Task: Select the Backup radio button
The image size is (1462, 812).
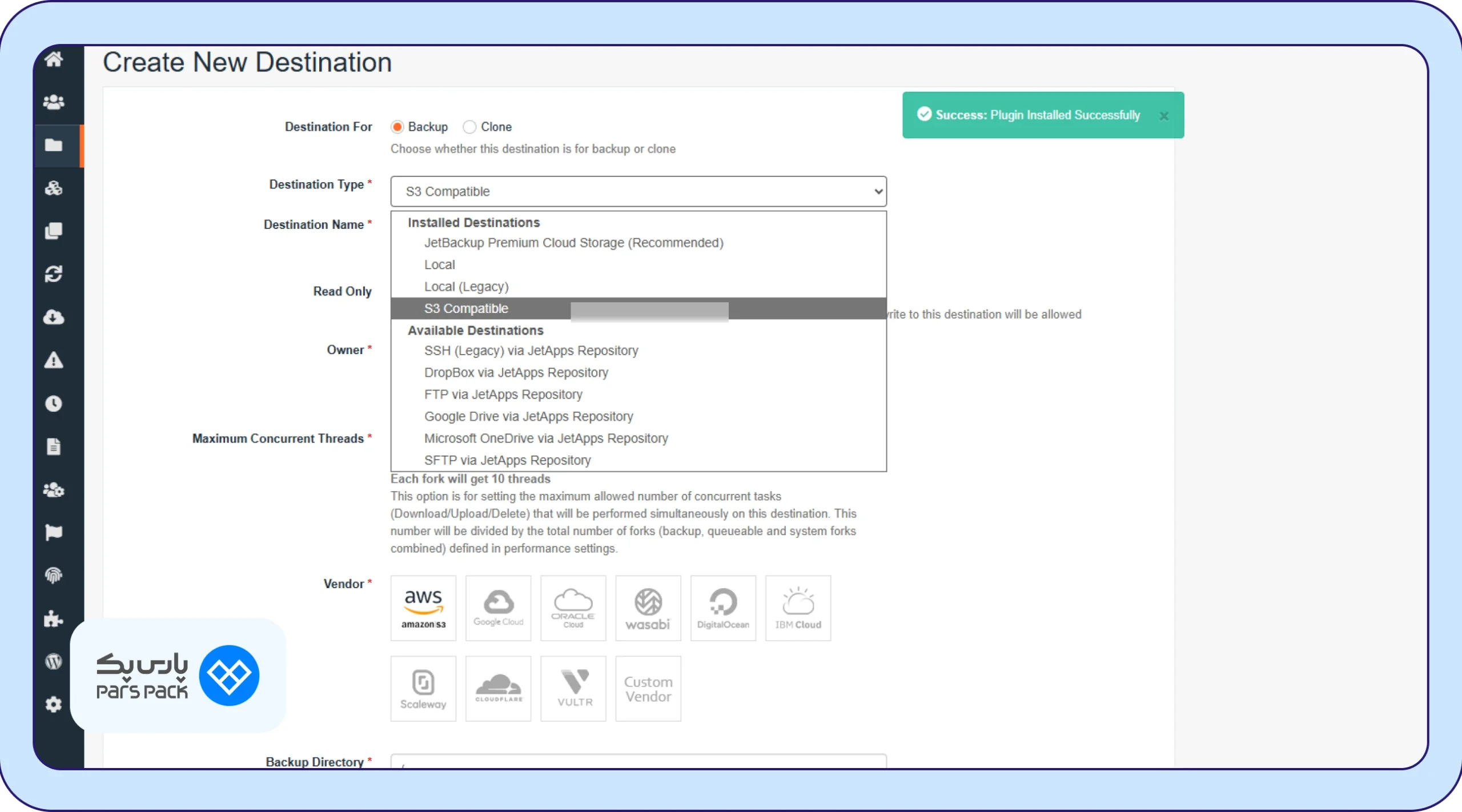Action: (x=397, y=127)
